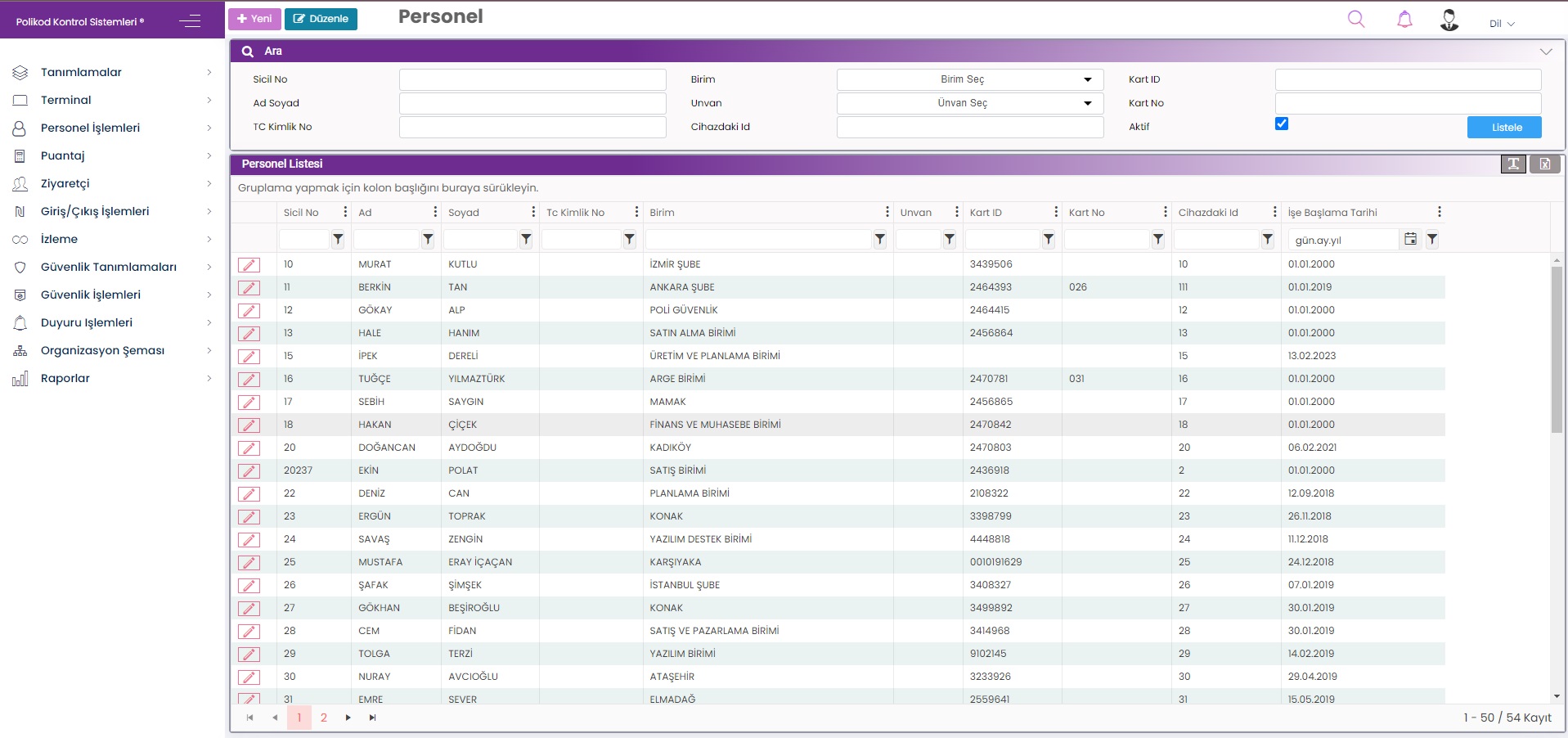Open İşe Başlama Tarihi column options menu
1568x738 pixels.
click(1440, 212)
